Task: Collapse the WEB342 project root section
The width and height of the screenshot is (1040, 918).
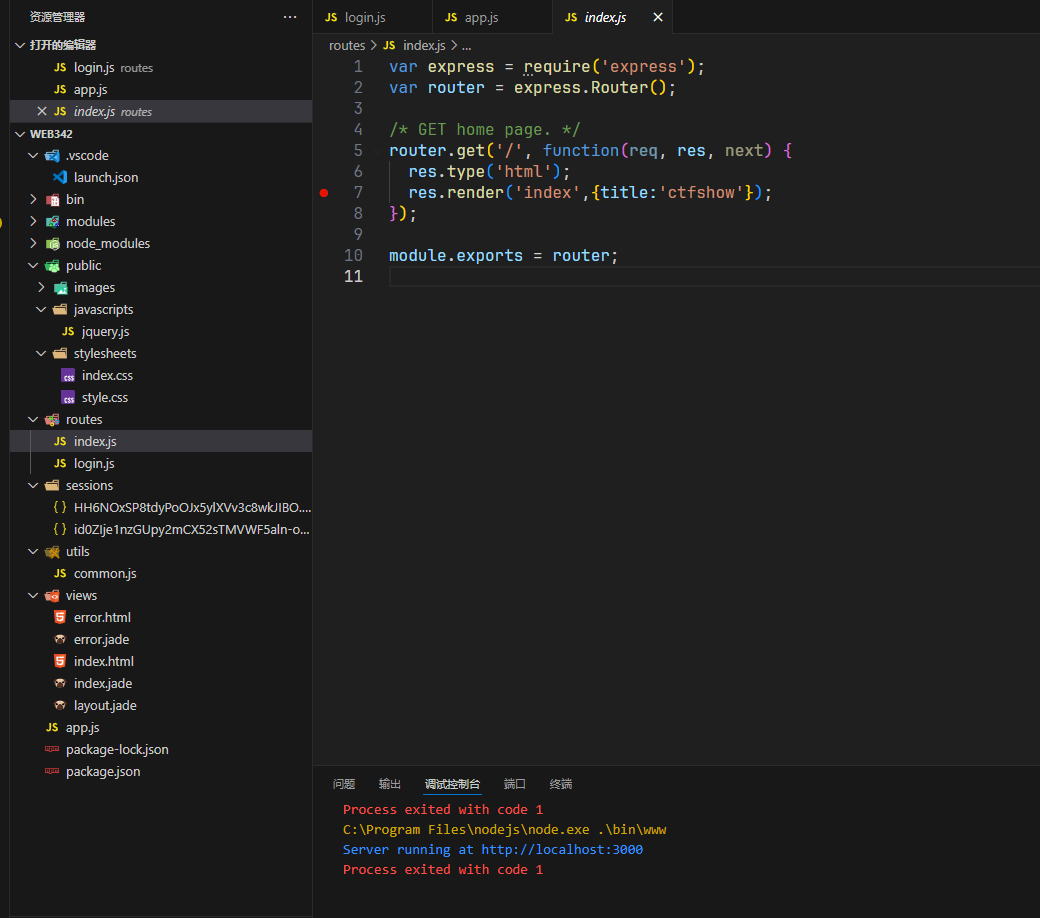Action: point(20,133)
